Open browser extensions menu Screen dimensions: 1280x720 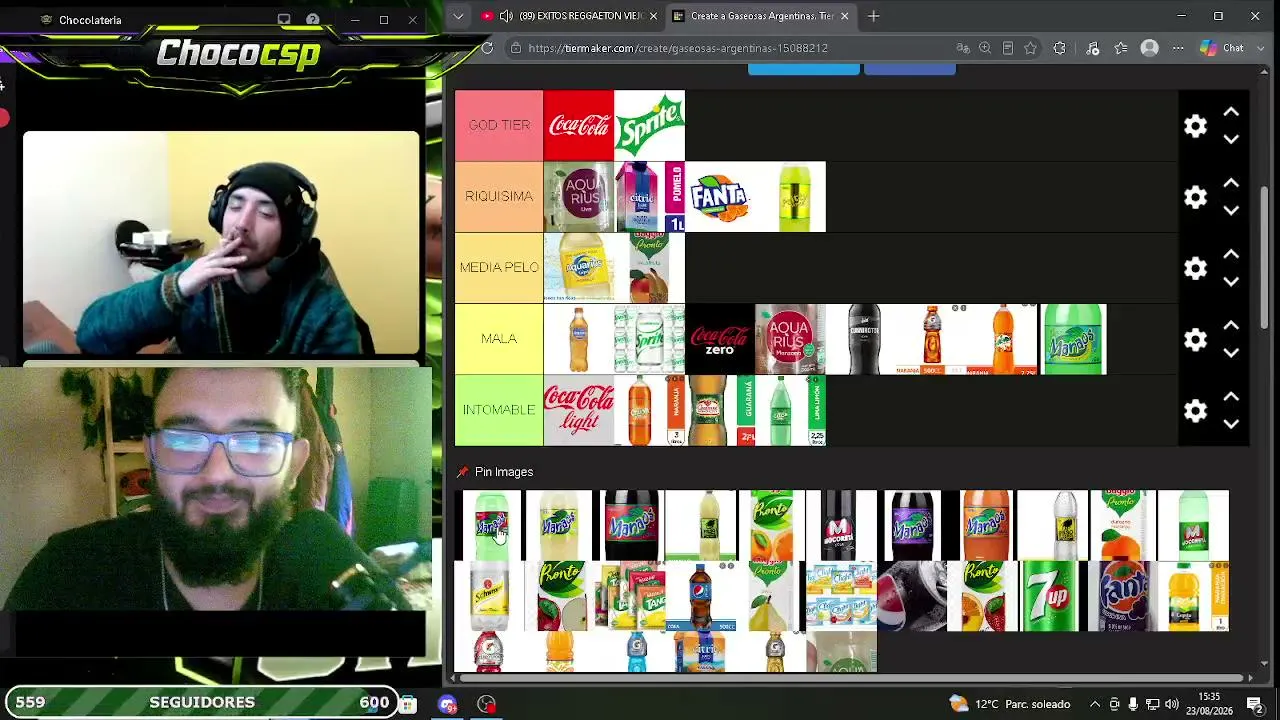(x=1060, y=48)
